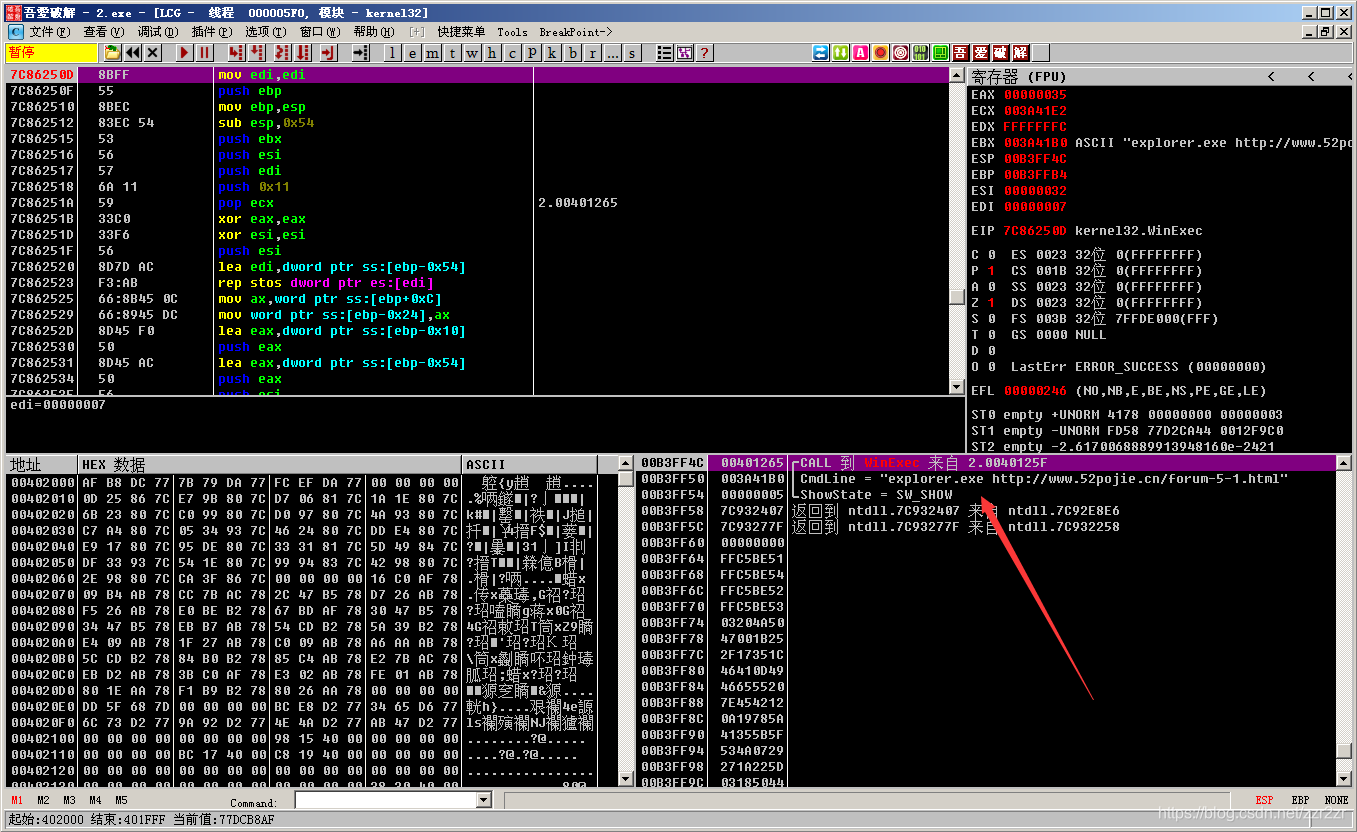The height and width of the screenshot is (832, 1357).
Task: Switch to memory dump tab M5
Action: (x=121, y=800)
